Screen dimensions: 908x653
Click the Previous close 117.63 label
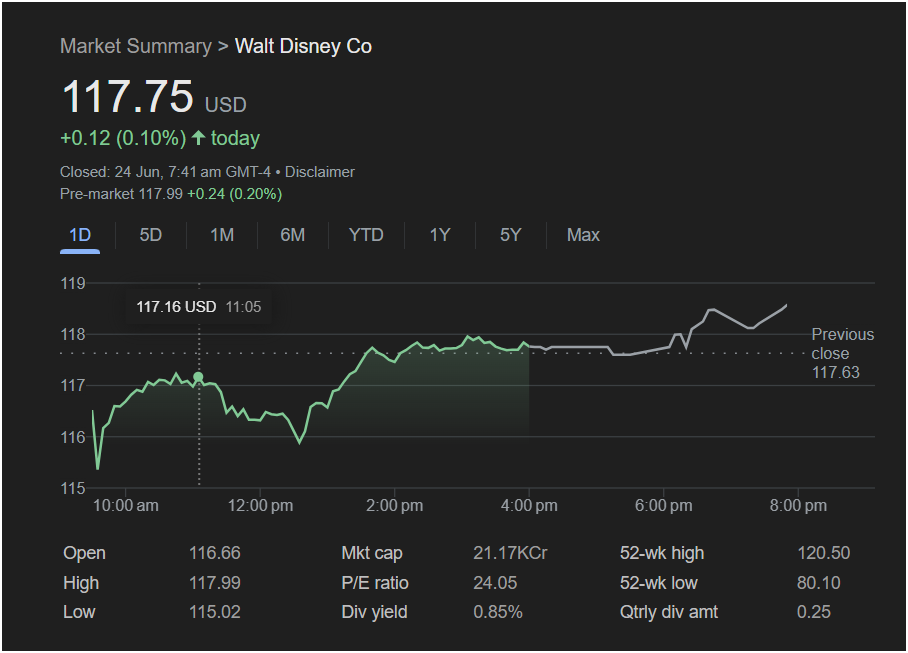[843, 353]
